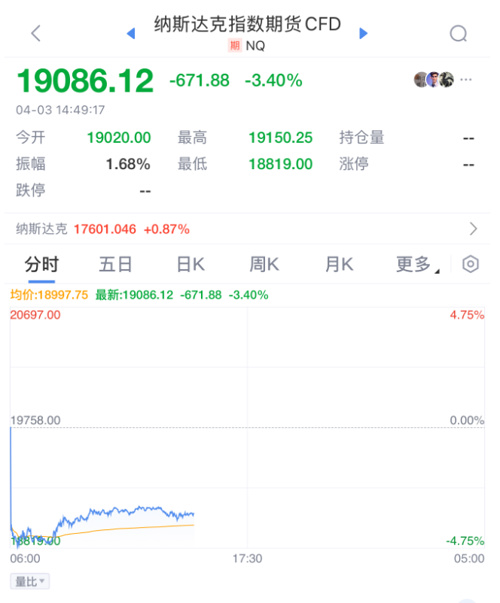Expand the 更多 chart periods menu
The height and width of the screenshot is (603, 500).
click(x=418, y=265)
